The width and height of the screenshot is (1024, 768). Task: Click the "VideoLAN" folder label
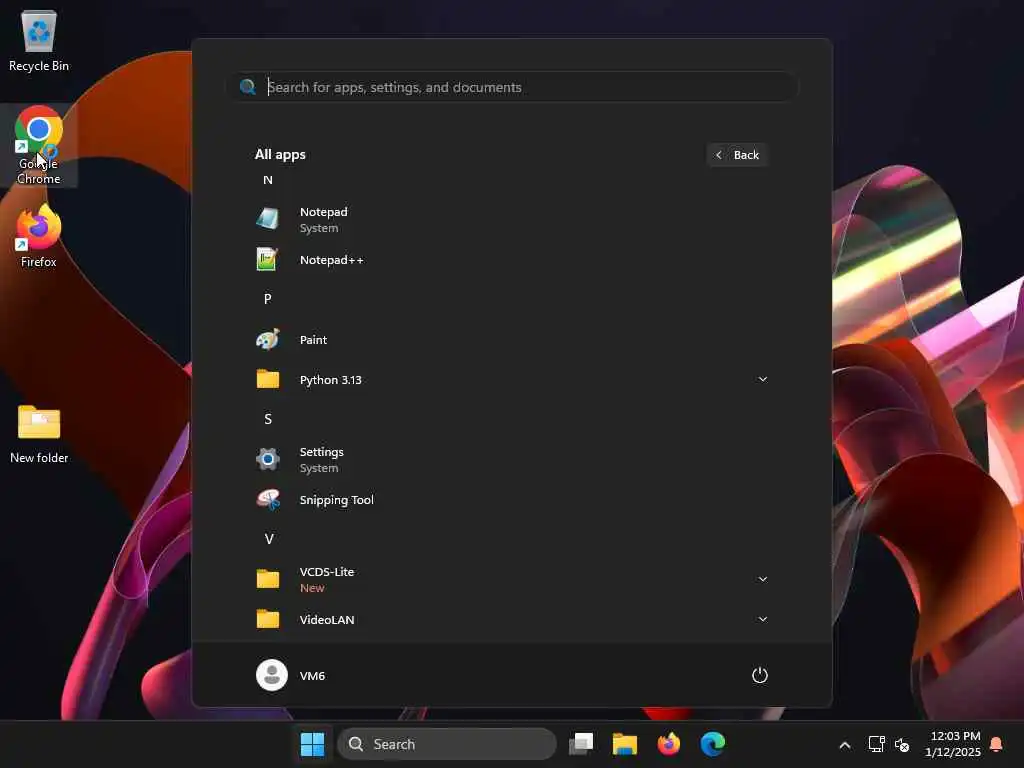(327, 620)
